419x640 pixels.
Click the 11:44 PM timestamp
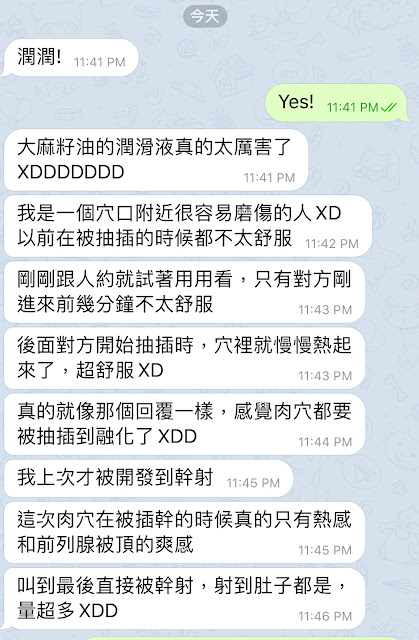325,442
